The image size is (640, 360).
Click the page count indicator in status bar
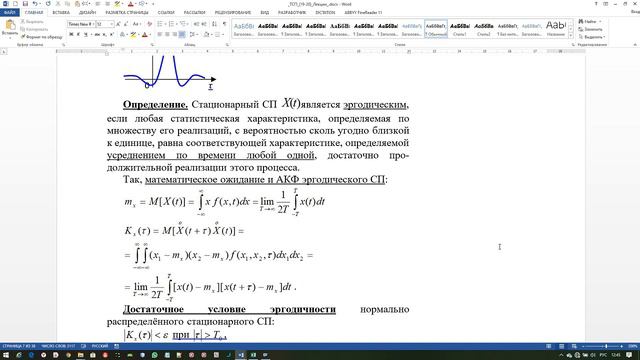[x=19, y=346]
